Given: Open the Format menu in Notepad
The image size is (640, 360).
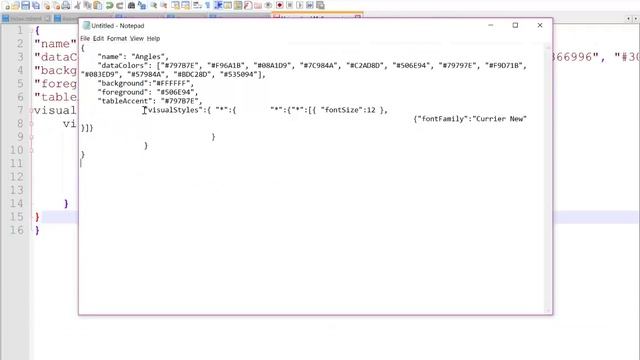Looking at the screenshot, I should coord(117,38).
